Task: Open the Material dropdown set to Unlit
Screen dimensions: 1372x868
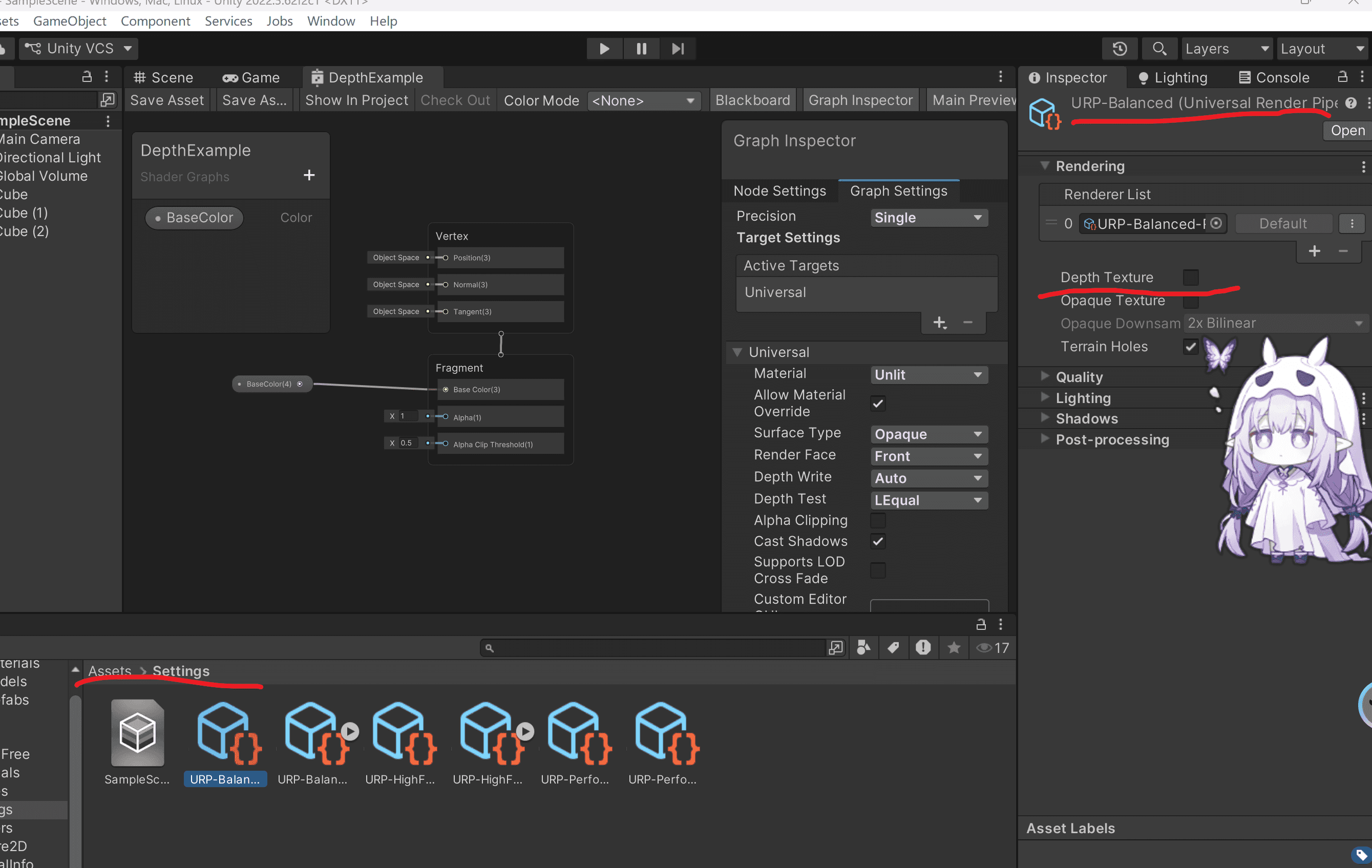Action: pos(928,375)
